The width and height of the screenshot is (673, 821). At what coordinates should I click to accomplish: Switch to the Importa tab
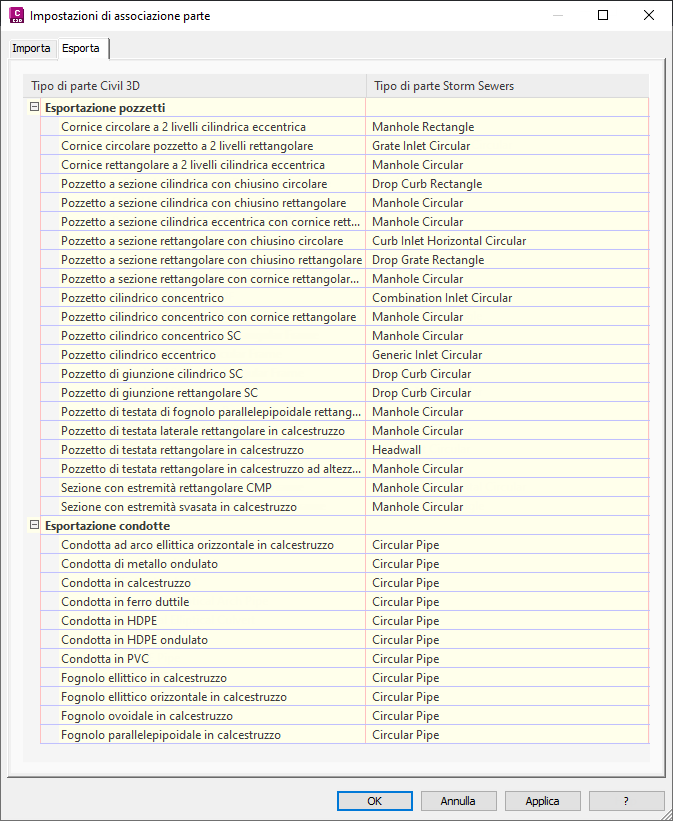(31, 48)
